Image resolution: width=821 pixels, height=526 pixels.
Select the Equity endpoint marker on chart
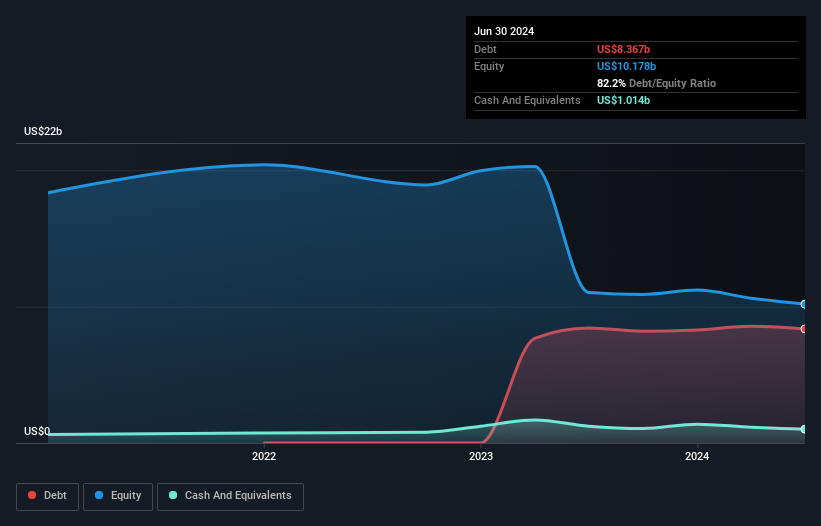pyautogui.click(x=804, y=304)
